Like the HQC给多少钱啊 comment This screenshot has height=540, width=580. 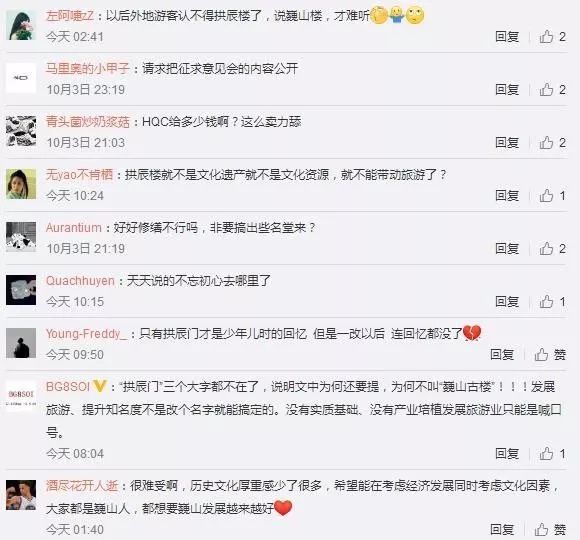point(552,142)
